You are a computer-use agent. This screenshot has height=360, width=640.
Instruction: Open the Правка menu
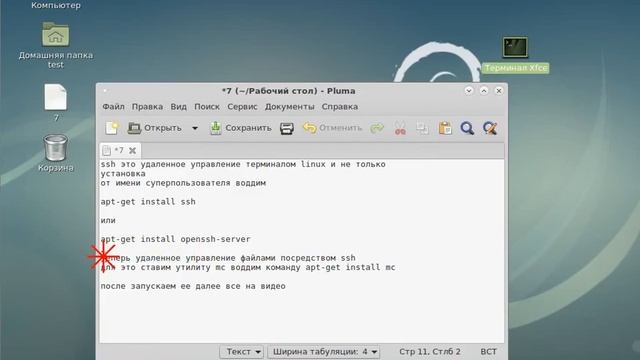[x=147, y=107]
